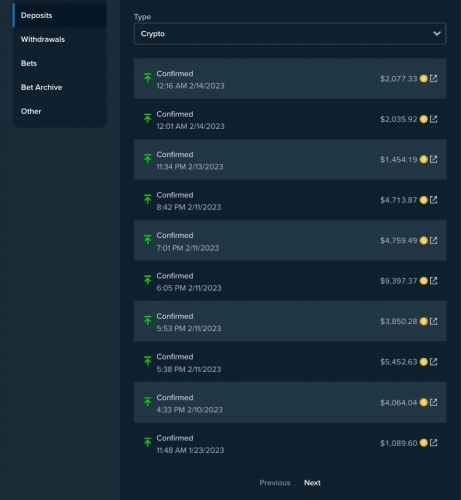Screen dimensions: 461x500
Task: Click deposit arrow icon for 8:42 PM 2/11/2023
Action: (147, 199)
